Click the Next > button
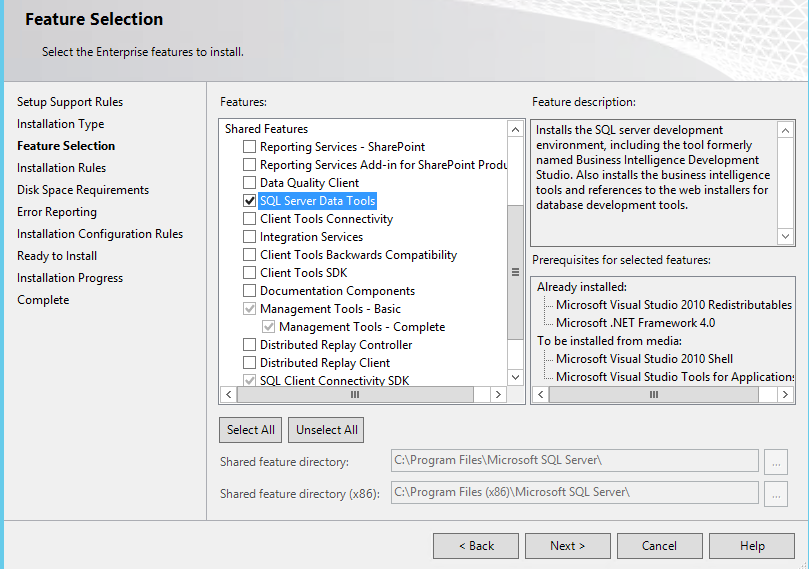Screen dimensions: 809x569 (x=568, y=546)
